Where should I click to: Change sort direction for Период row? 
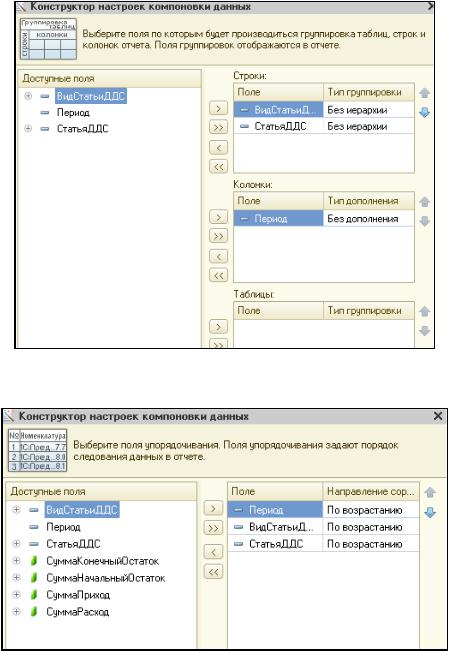pos(371,510)
